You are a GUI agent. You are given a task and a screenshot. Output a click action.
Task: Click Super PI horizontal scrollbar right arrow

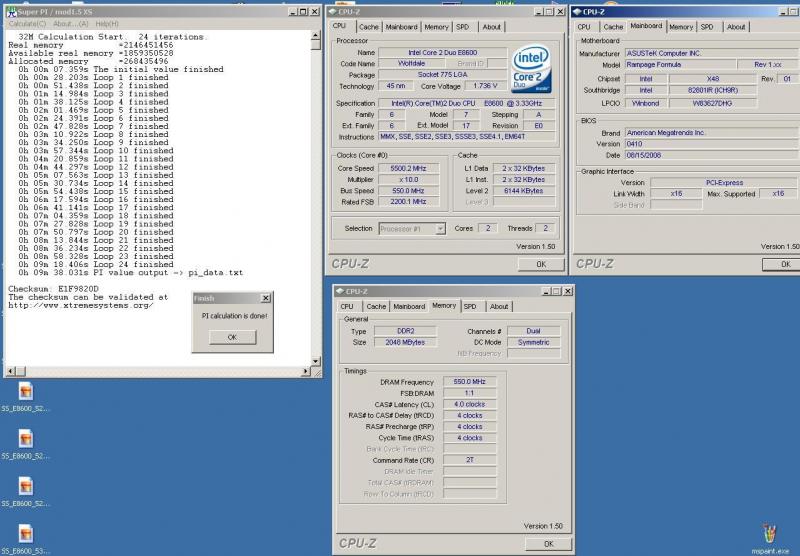coord(306,371)
